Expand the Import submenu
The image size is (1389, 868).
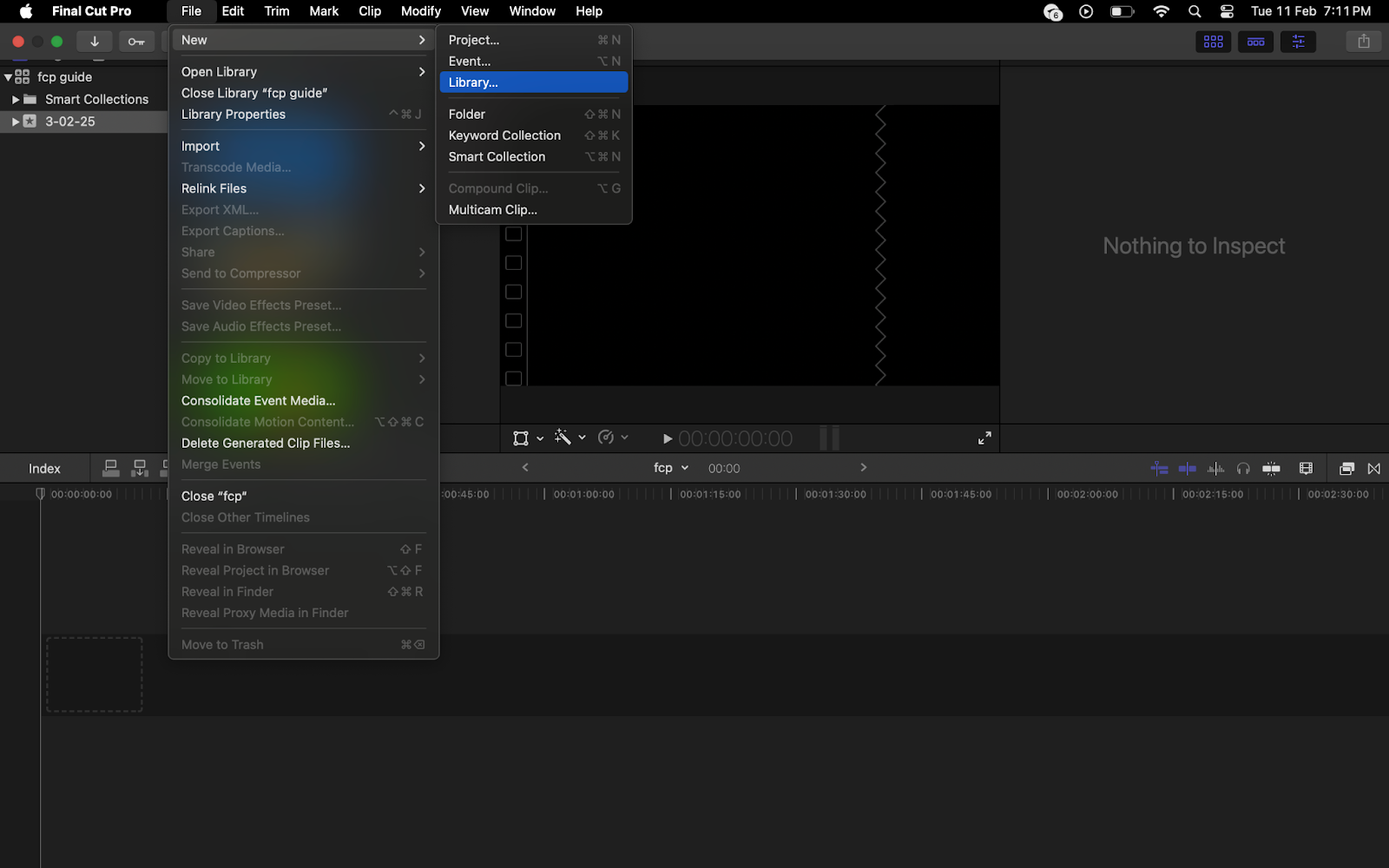click(x=303, y=146)
